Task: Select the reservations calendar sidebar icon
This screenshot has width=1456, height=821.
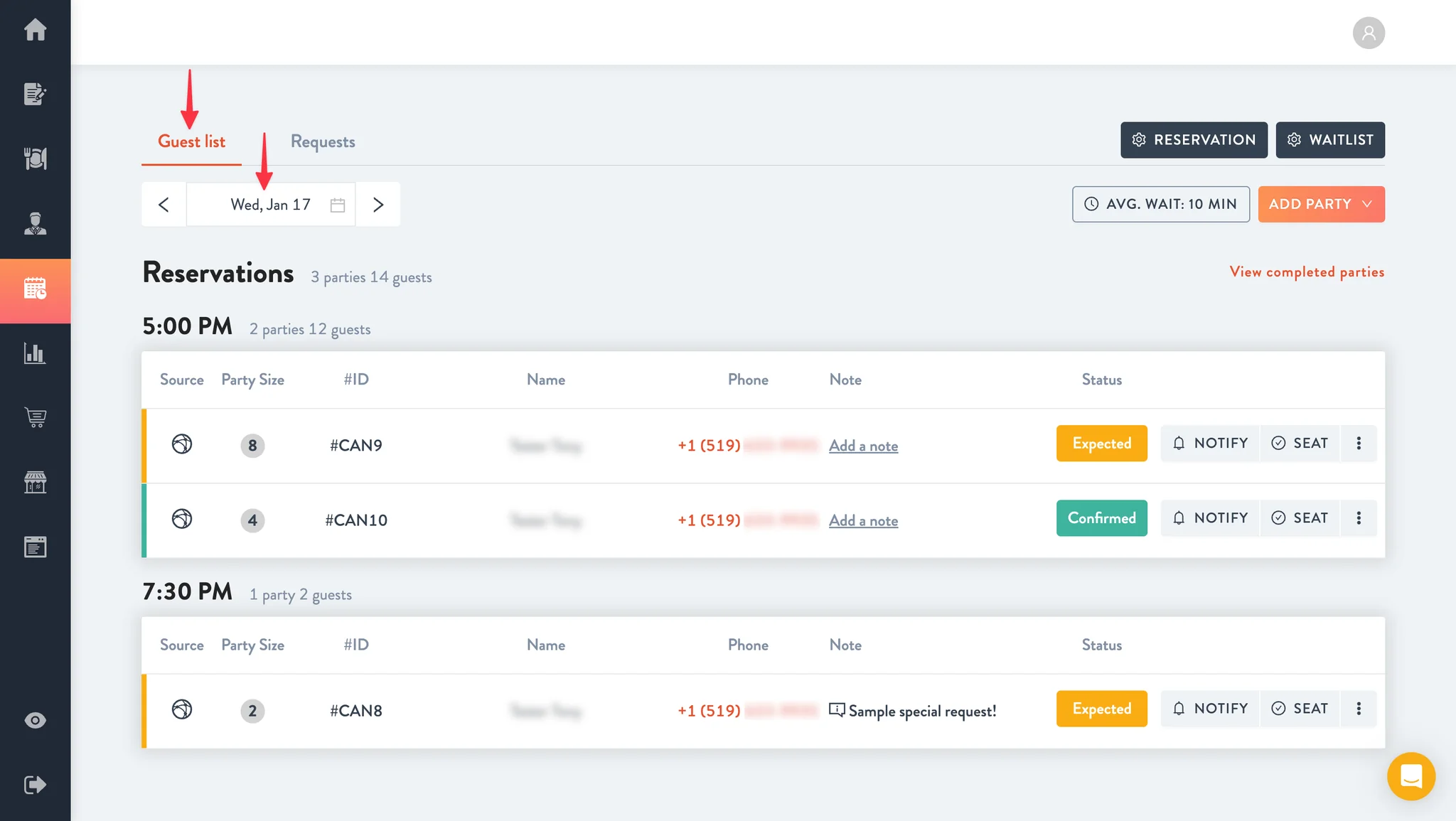Action: click(35, 290)
